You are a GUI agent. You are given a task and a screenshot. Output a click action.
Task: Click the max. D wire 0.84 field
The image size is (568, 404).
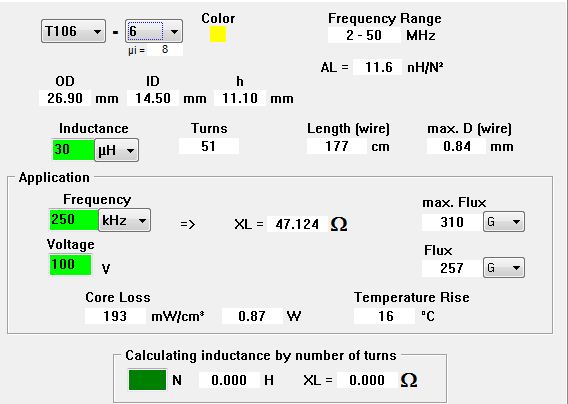(456, 146)
